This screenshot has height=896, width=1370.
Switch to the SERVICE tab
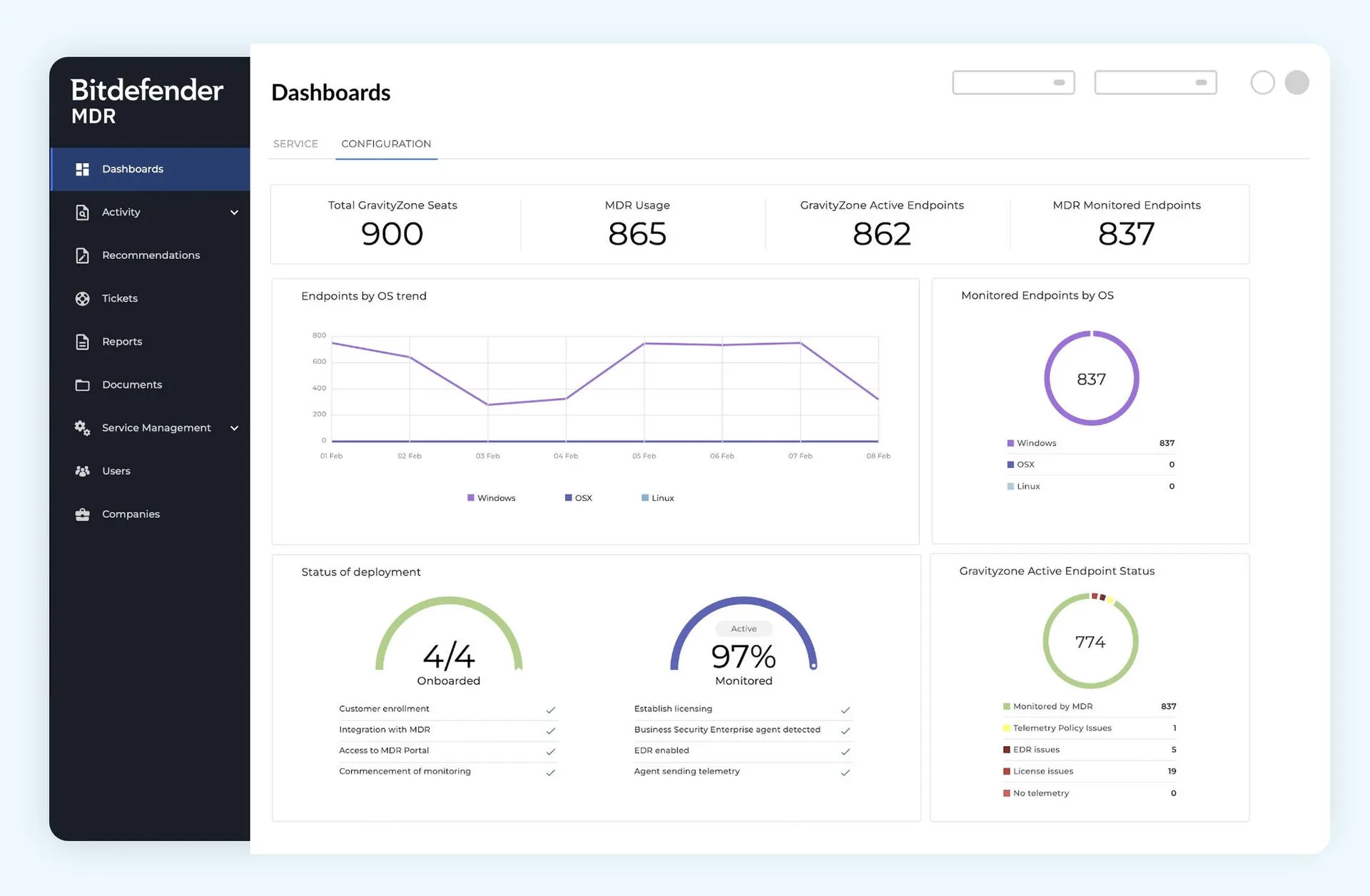pos(295,144)
